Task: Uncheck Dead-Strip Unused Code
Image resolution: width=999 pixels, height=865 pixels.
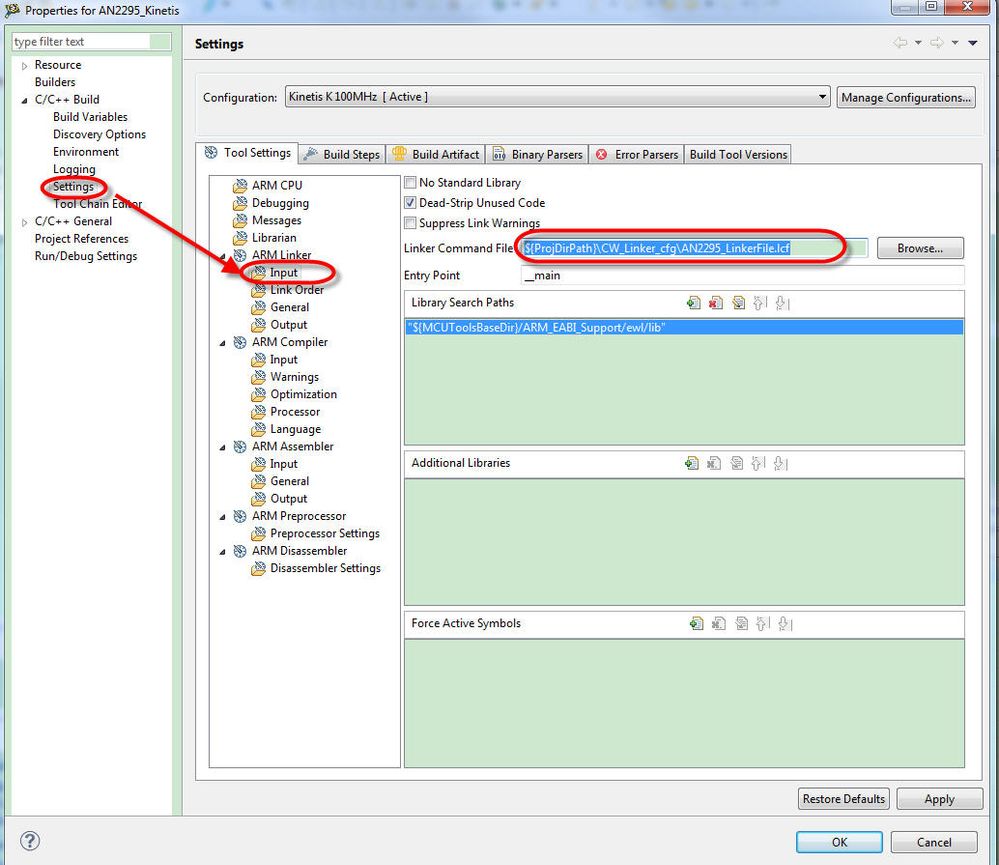Action: coord(410,203)
